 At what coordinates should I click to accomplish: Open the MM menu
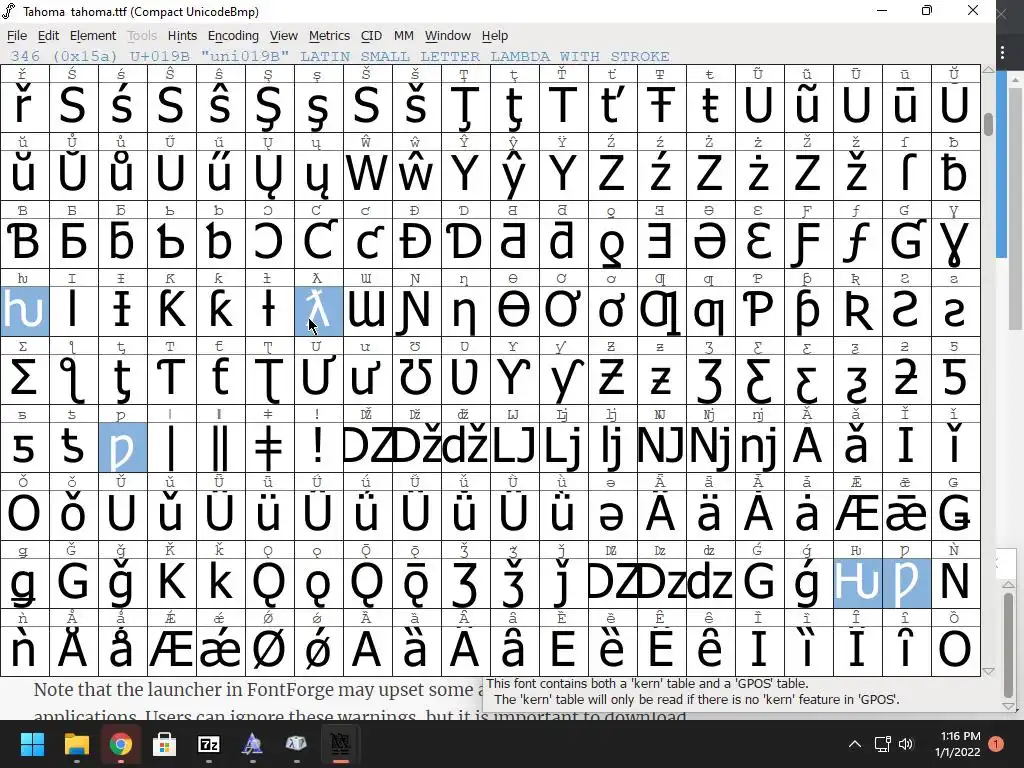point(404,36)
